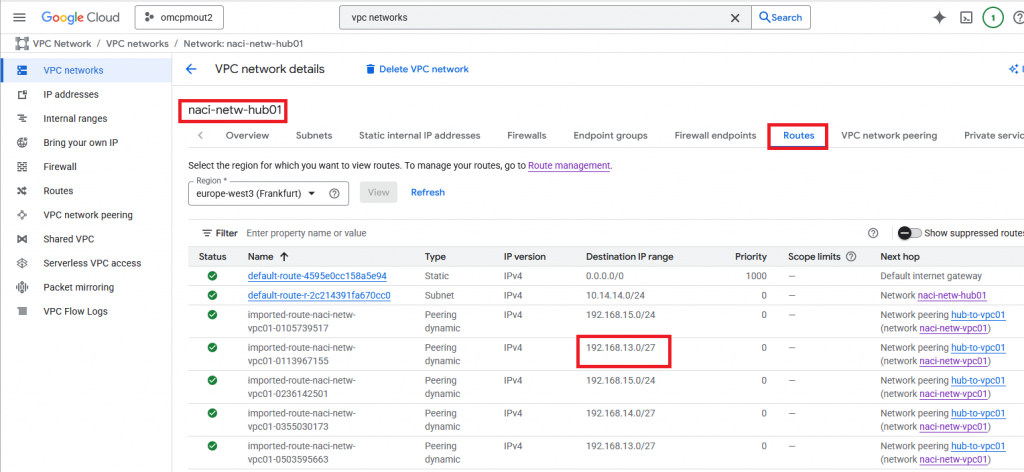
Task: Open Cloud Shell terminal icon
Action: (966, 18)
